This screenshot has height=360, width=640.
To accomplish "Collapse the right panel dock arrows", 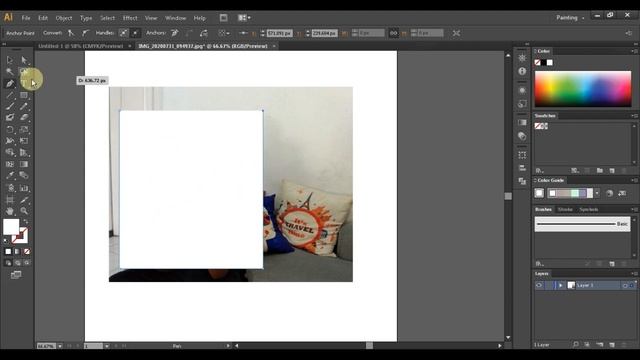I will [x=636, y=44].
